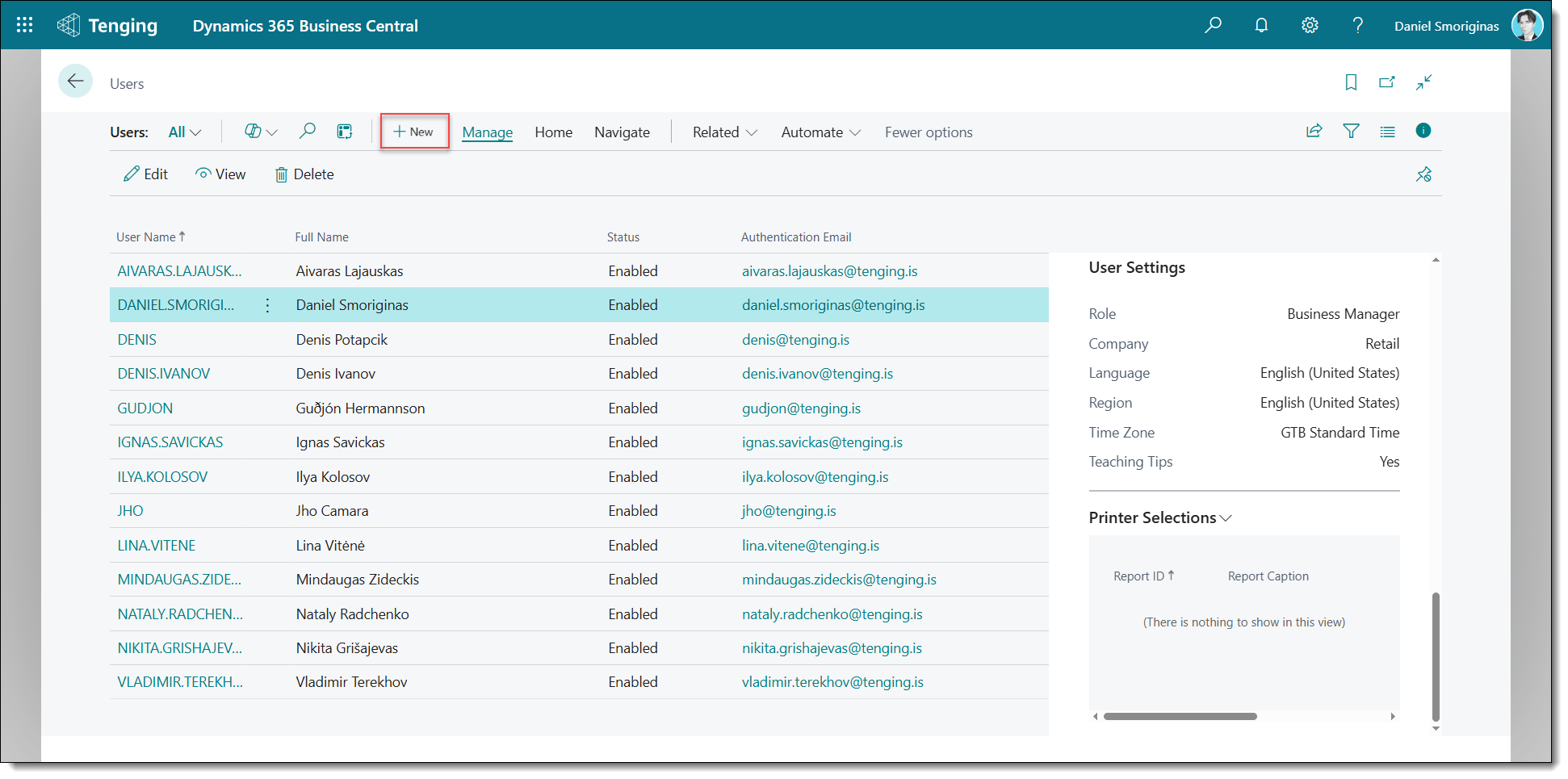Click the Status column header
Image resolution: width=1568 pixels, height=779 pixels.
tap(623, 237)
